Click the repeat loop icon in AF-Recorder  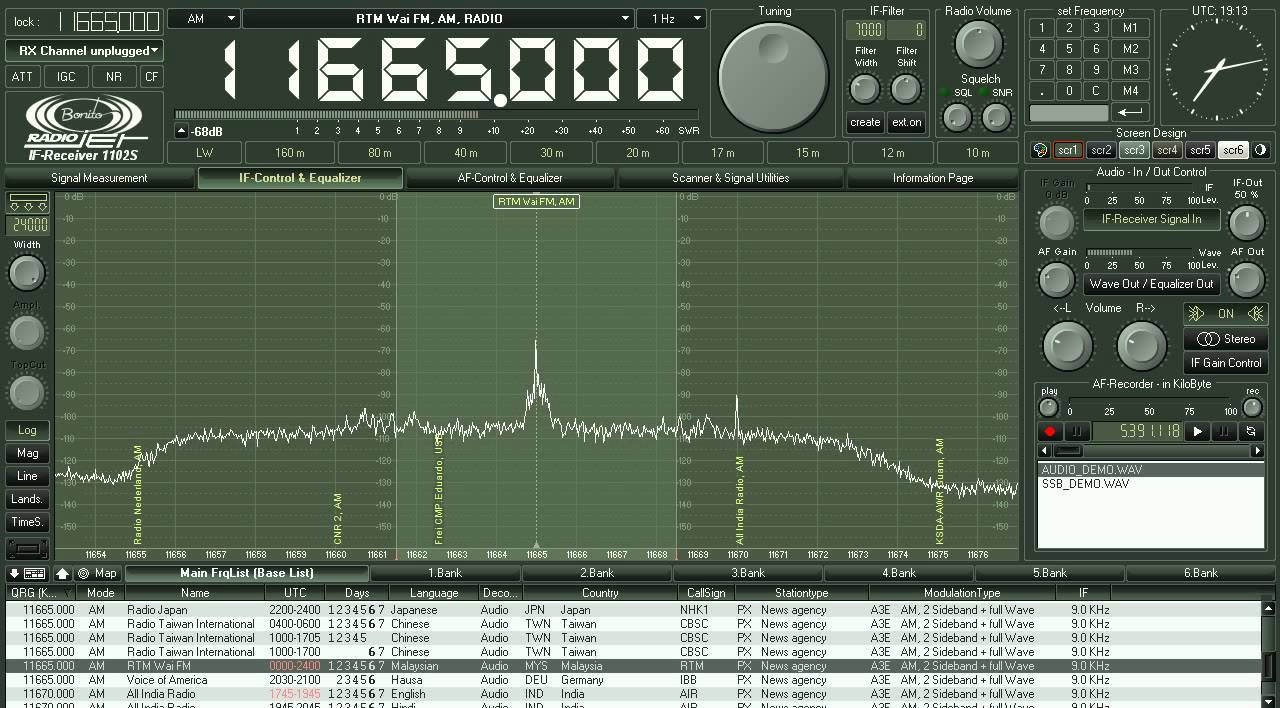coord(1250,432)
